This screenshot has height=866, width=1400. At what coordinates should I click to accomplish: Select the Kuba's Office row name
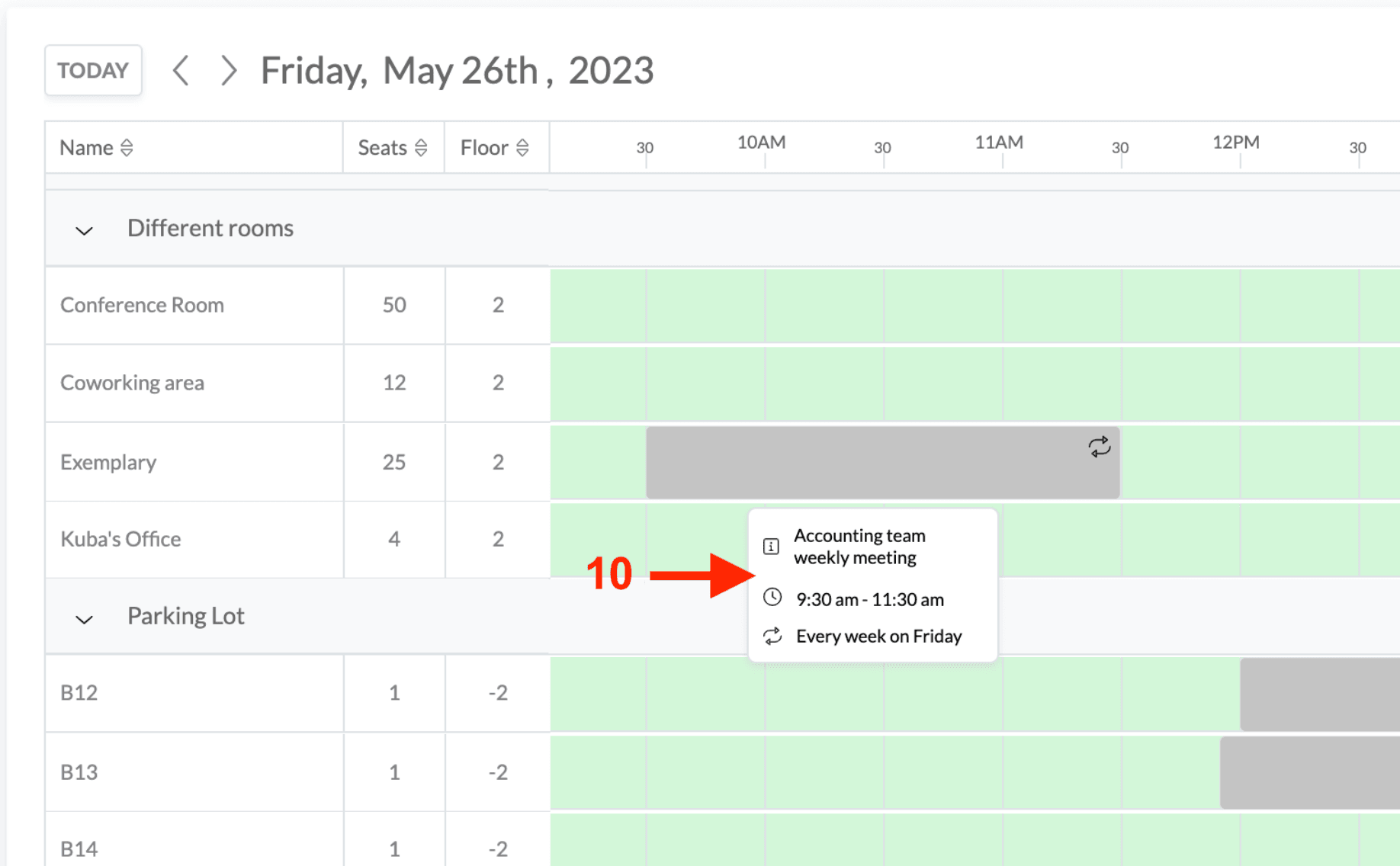(120, 539)
